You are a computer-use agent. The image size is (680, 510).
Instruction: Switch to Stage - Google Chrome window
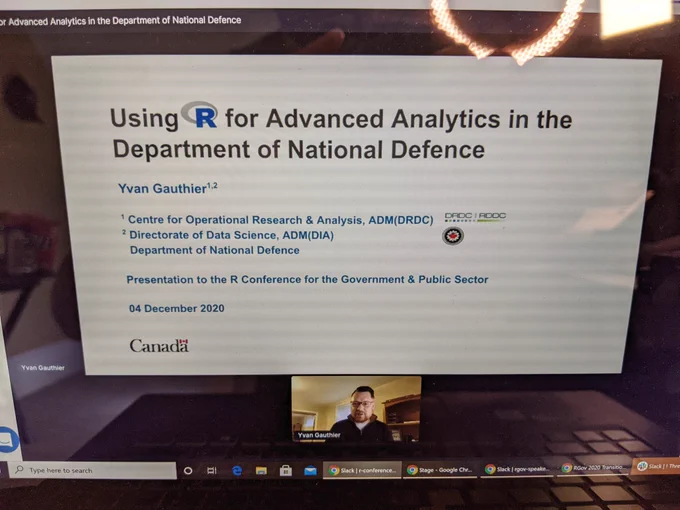440,470
